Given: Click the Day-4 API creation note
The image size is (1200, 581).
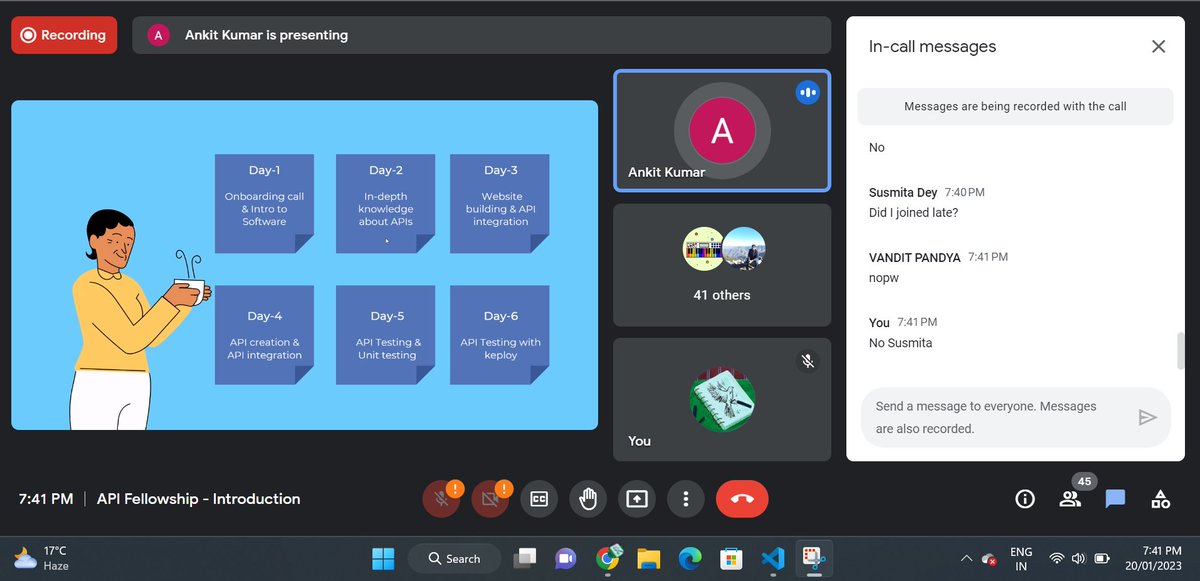Looking at the screenshot, I should click(264, 335).
